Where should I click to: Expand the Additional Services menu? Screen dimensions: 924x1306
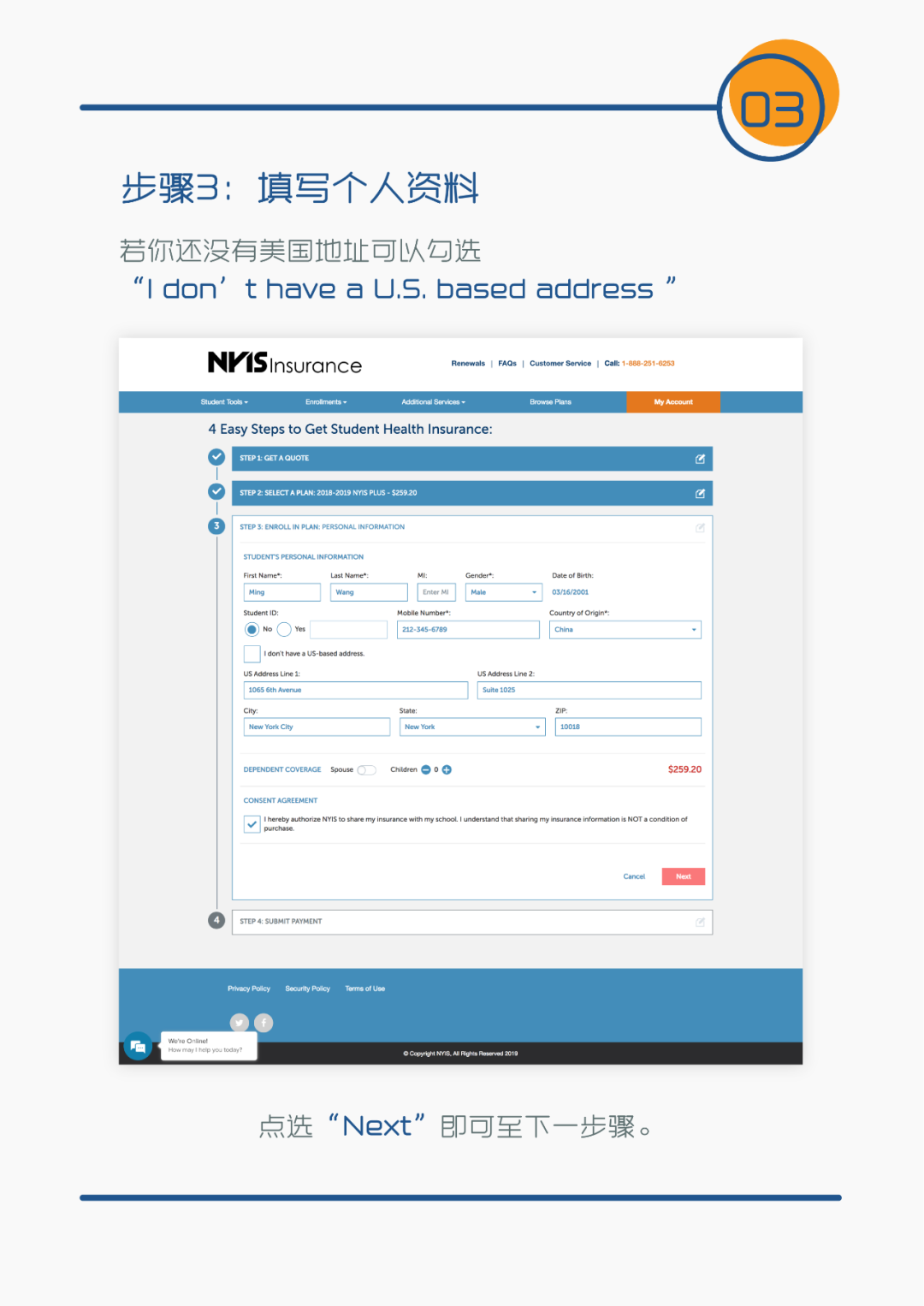click(x=434, y=402)
